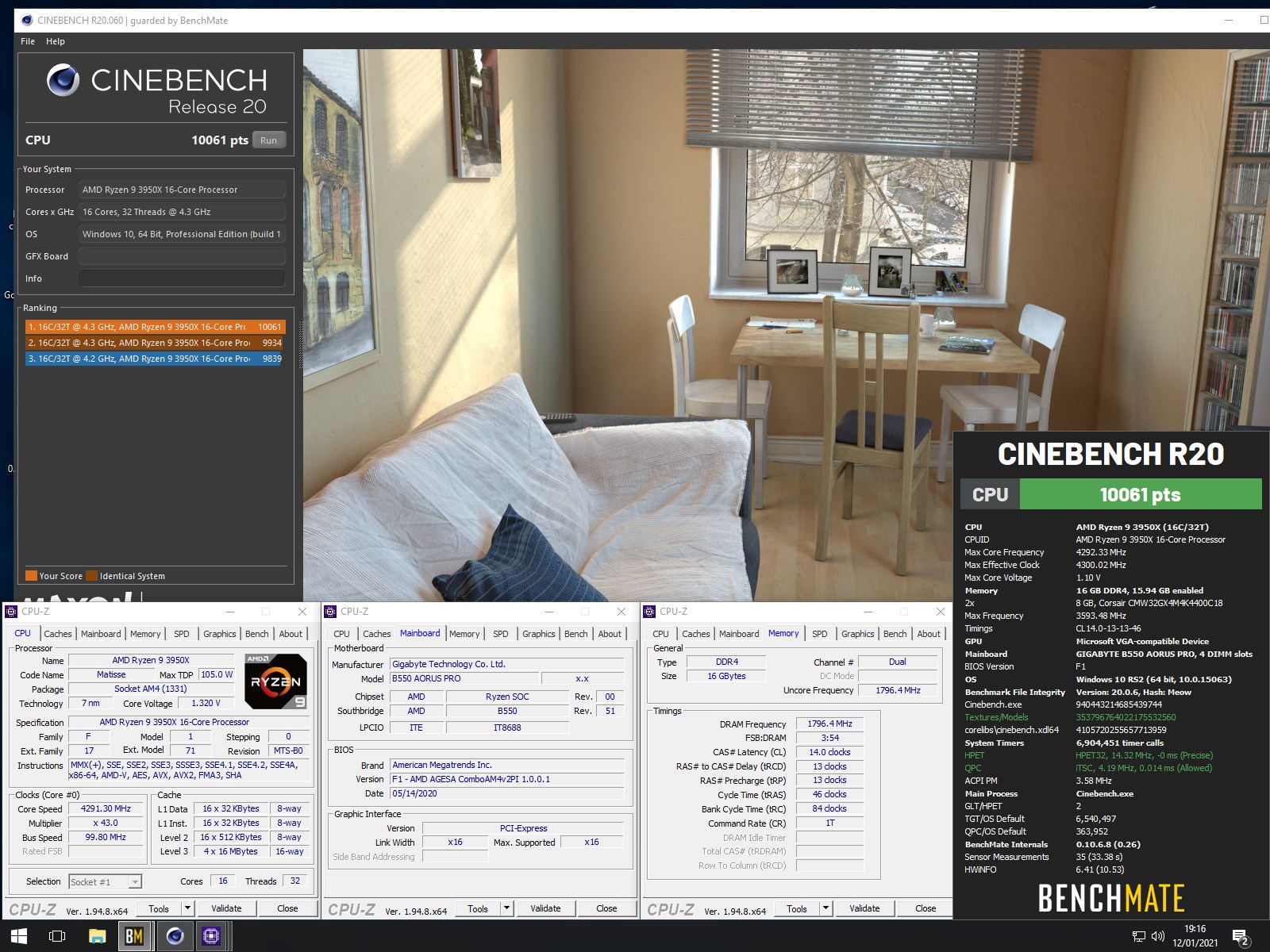
Task: Click the Core Speed value 4291.30 MHz
Action: pyautogui.click(x=106, y=808)
